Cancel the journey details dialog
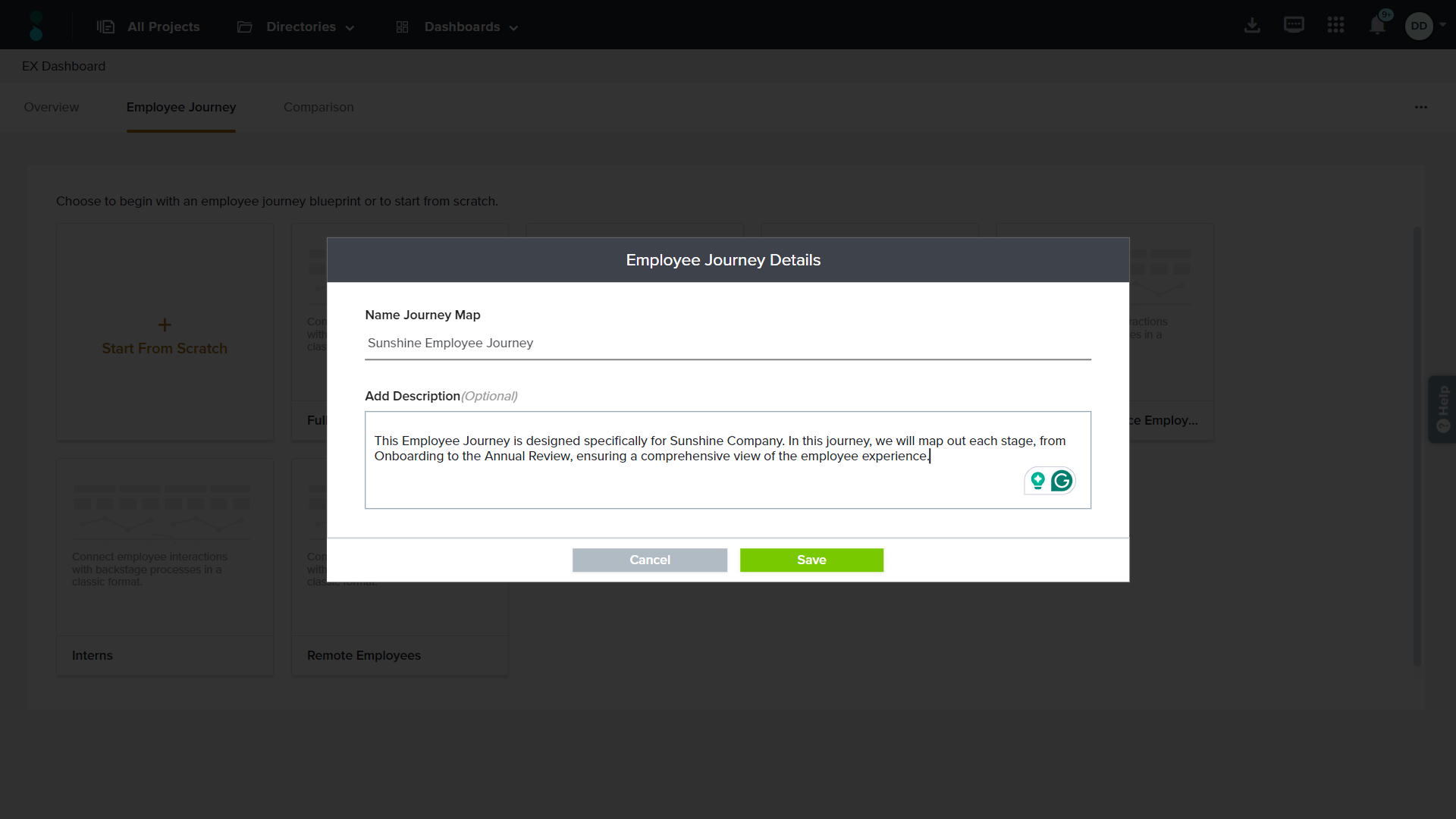Screen dimensions: 1456x819 click(650, 560)
